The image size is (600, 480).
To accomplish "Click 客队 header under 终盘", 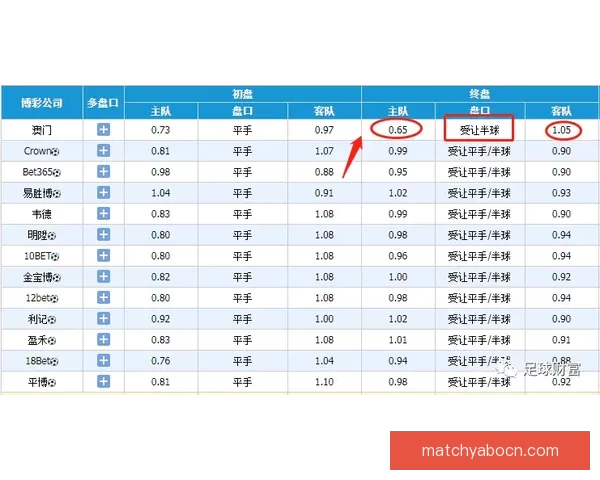I will tap(561, 111).
